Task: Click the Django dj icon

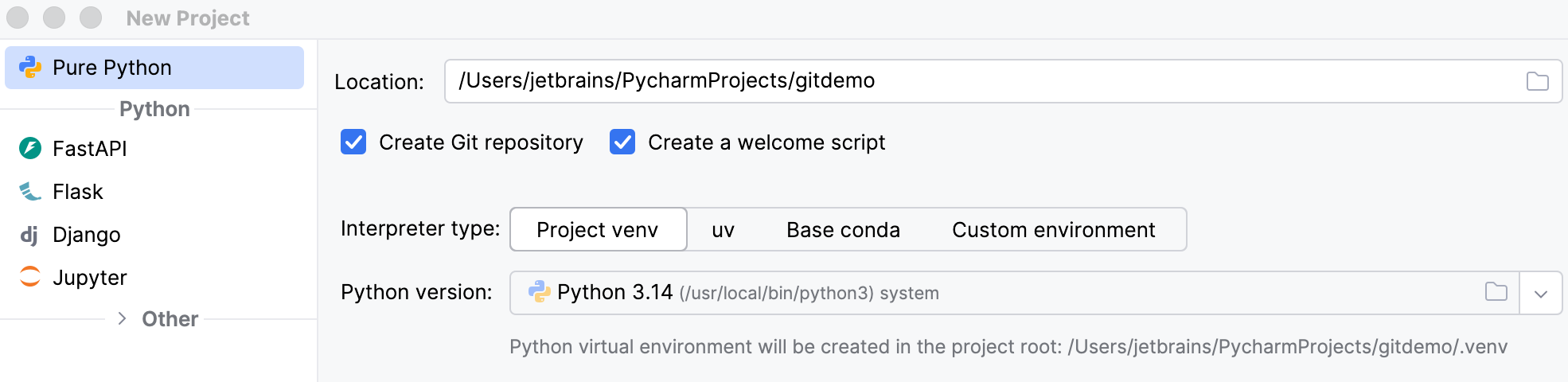Action: point(29,234)
